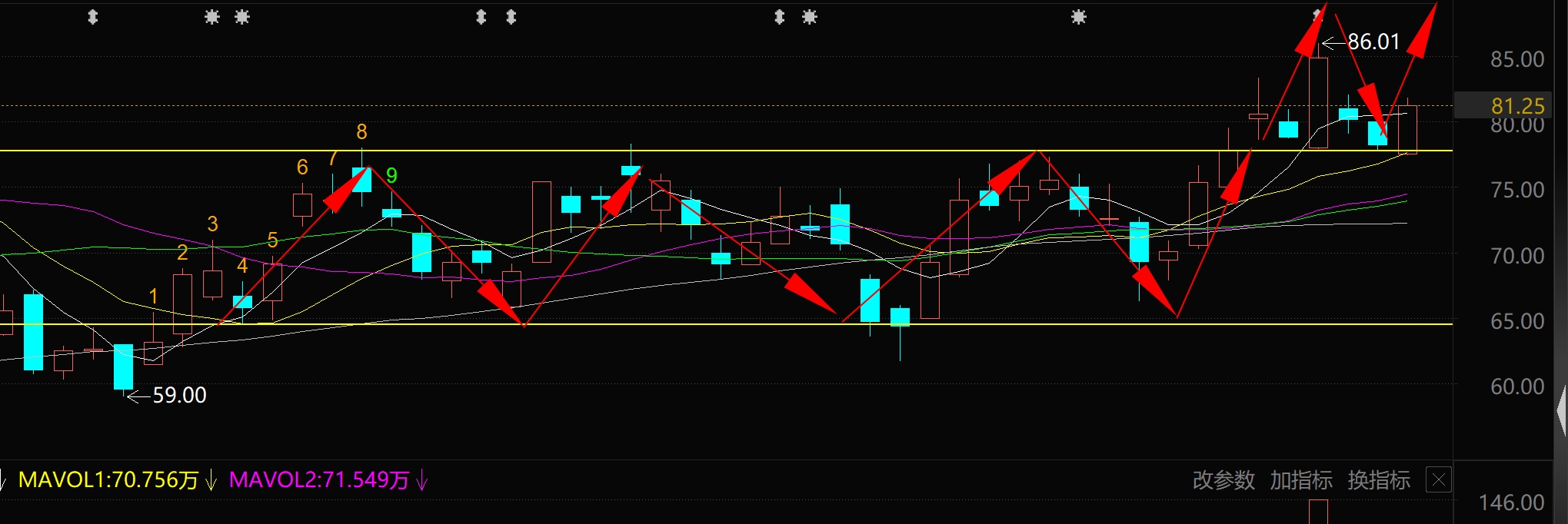
Task: Select the MAVOL2:71.549万 indicator label
Action: pos(319,480)
